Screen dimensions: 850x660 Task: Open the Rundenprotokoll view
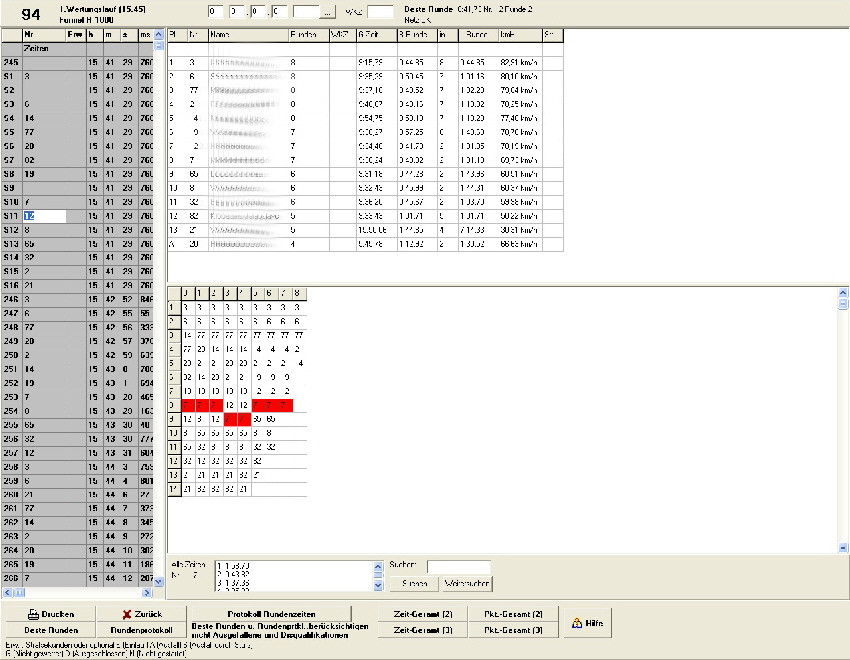(141, 630)
